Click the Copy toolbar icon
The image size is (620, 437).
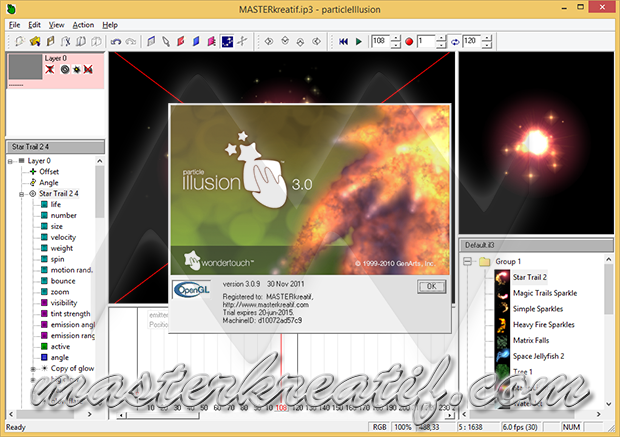pos(81,41)
